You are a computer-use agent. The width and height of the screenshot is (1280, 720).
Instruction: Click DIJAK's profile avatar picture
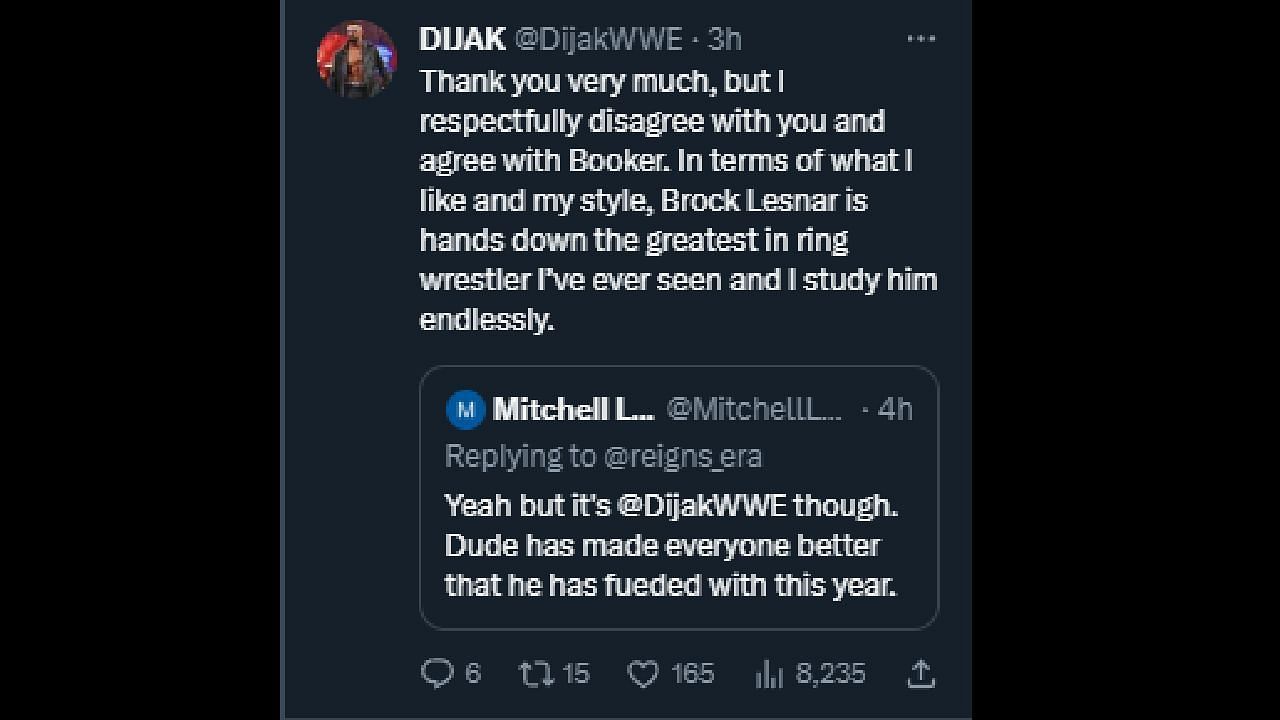pos(356,58)
